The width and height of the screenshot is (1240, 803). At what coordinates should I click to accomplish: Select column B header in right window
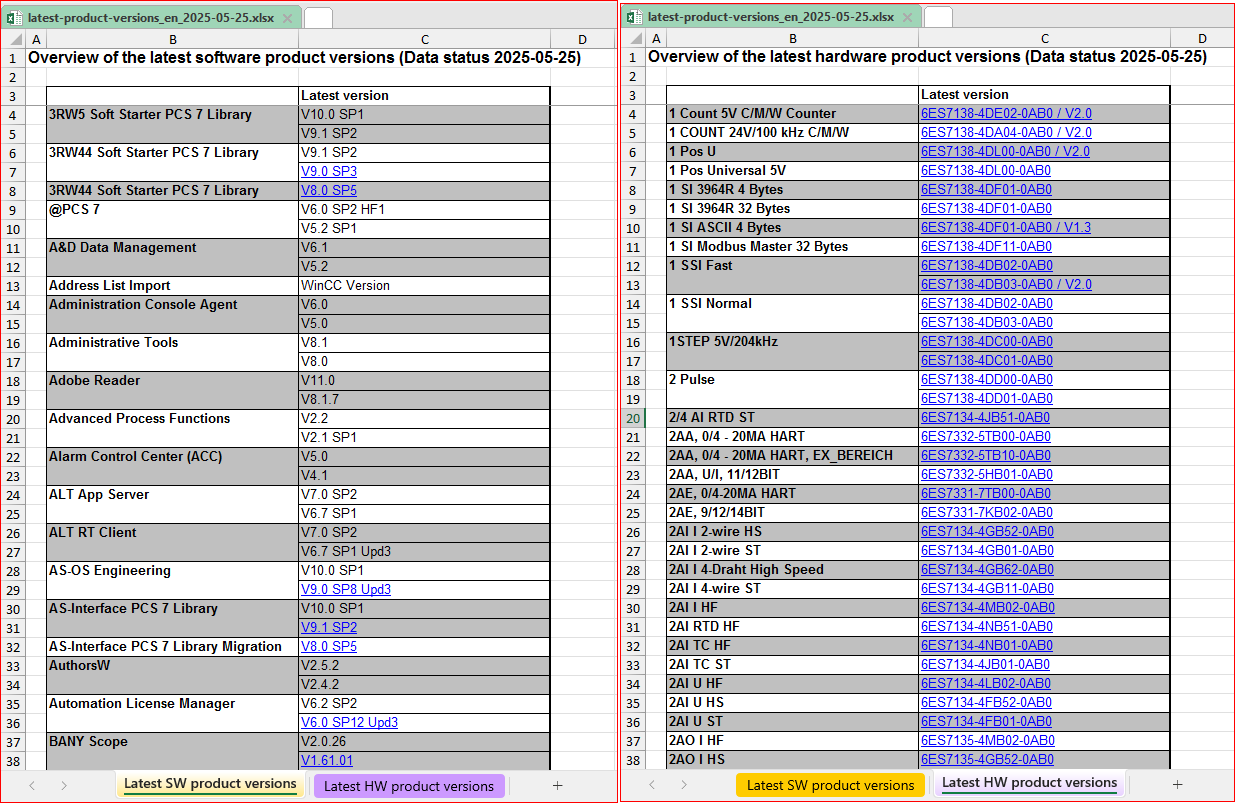793,39
